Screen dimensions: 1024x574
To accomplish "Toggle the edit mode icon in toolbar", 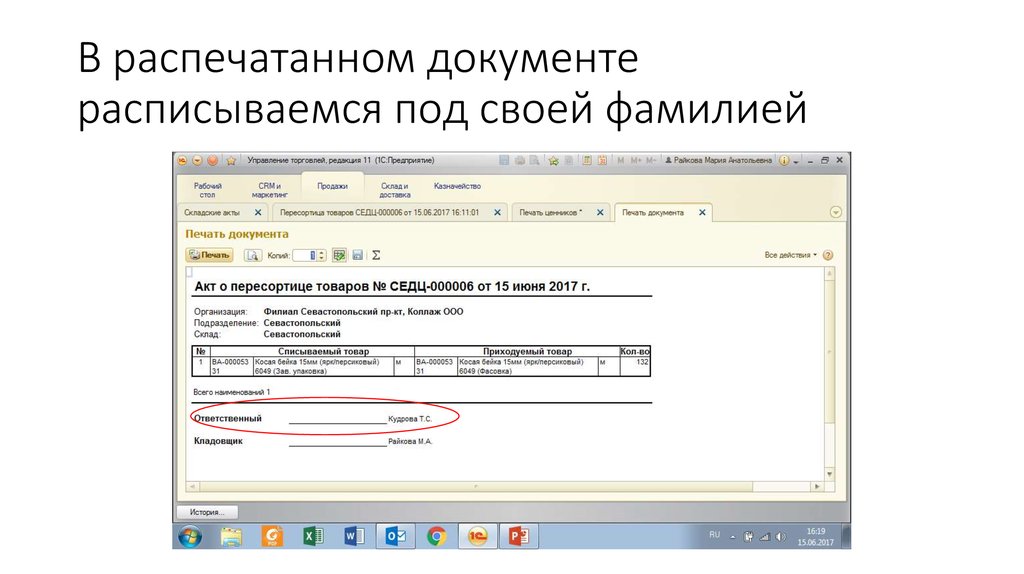I will (339, 255).
